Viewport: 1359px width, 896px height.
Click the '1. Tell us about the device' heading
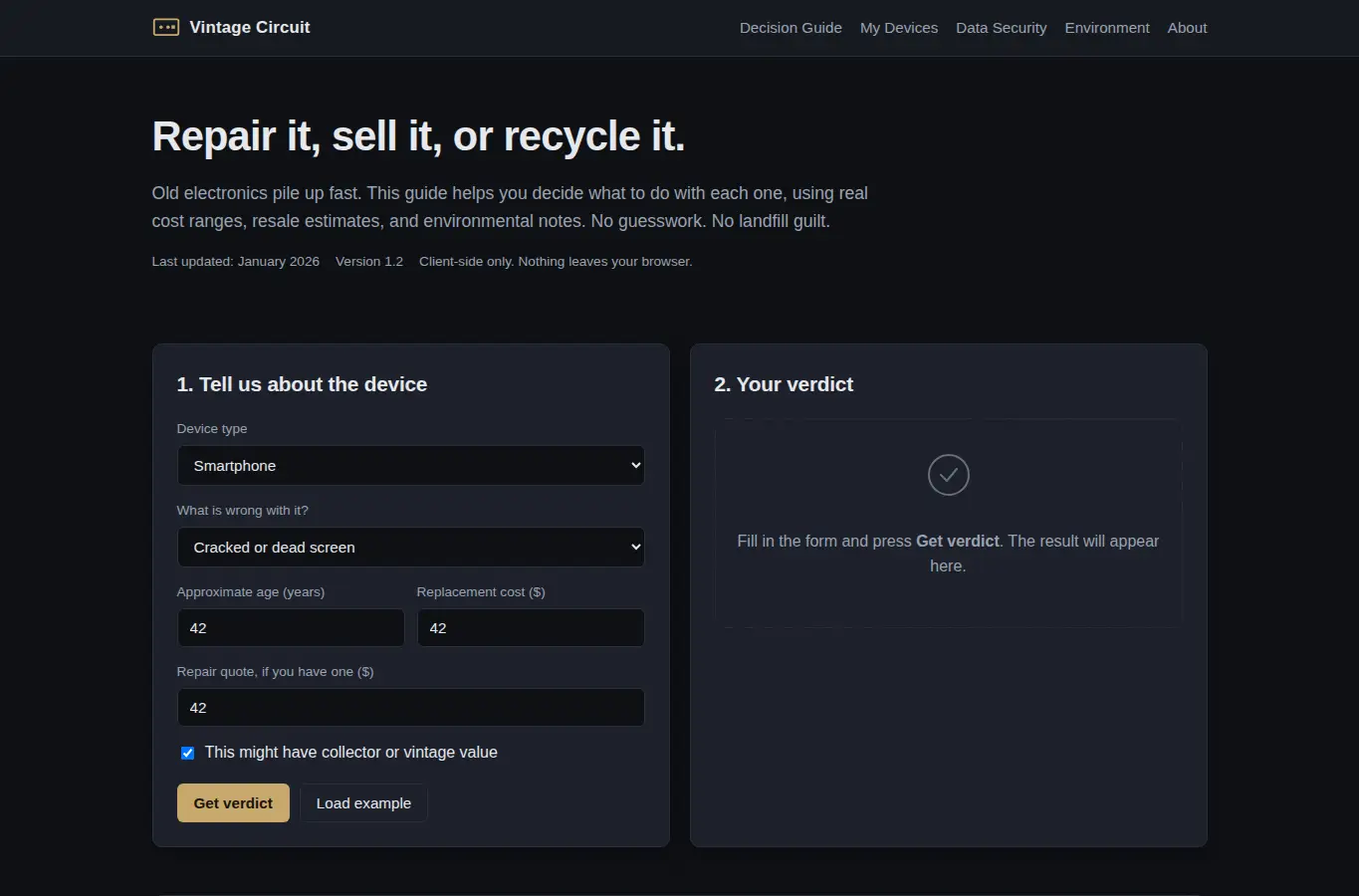302,384
